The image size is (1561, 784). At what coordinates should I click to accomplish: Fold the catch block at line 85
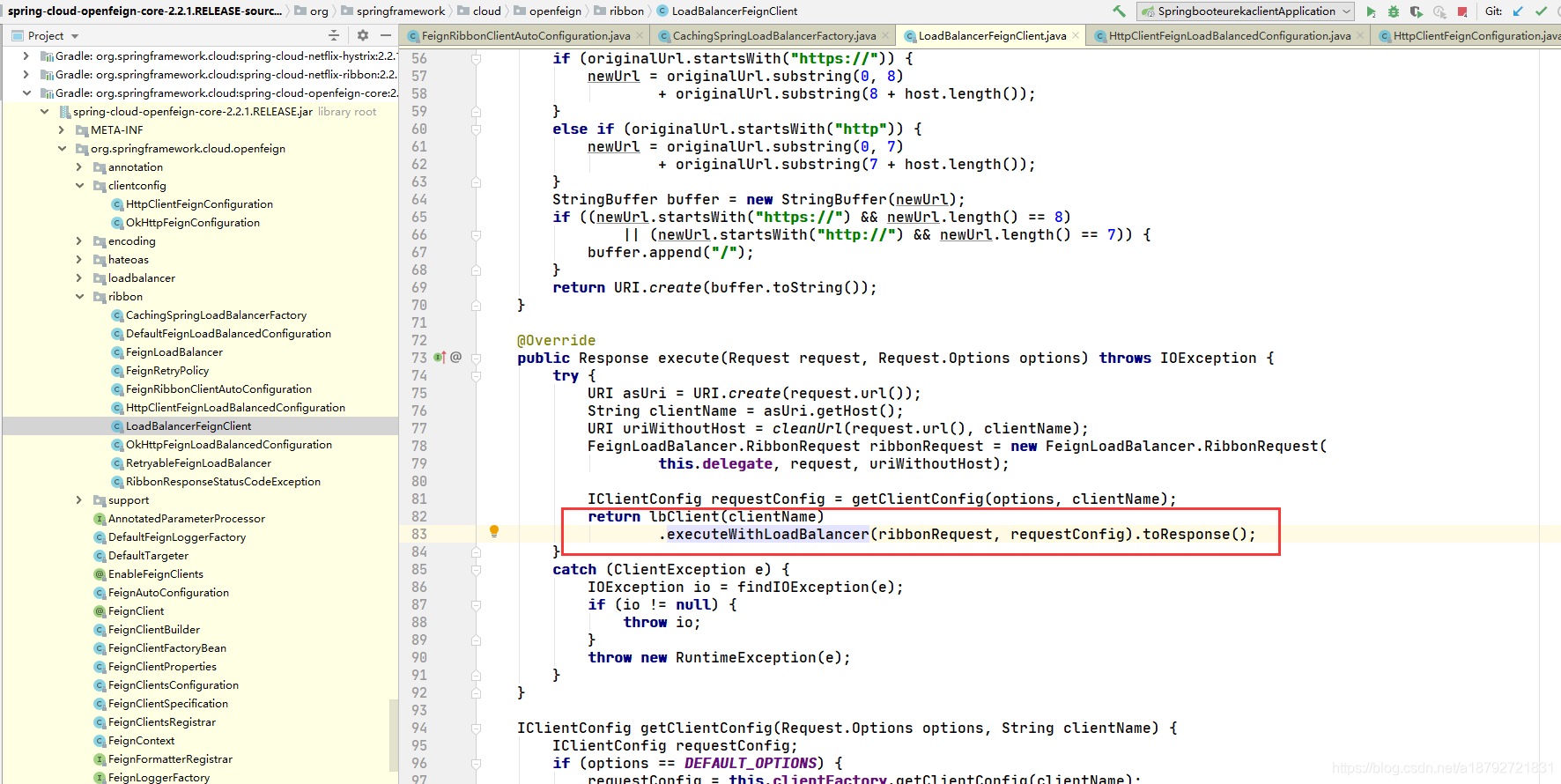pyautogui.click(x=476, y=569)
